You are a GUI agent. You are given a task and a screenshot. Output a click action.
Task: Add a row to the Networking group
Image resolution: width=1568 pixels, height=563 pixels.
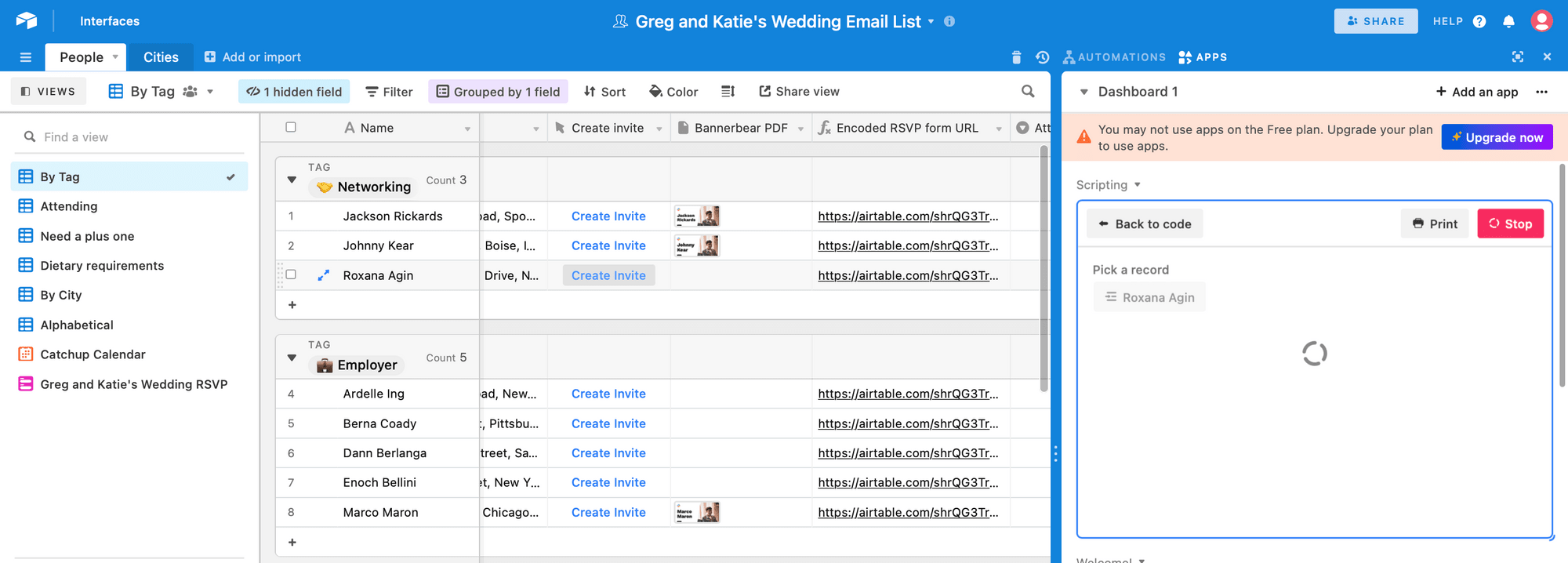click(292, 305)
